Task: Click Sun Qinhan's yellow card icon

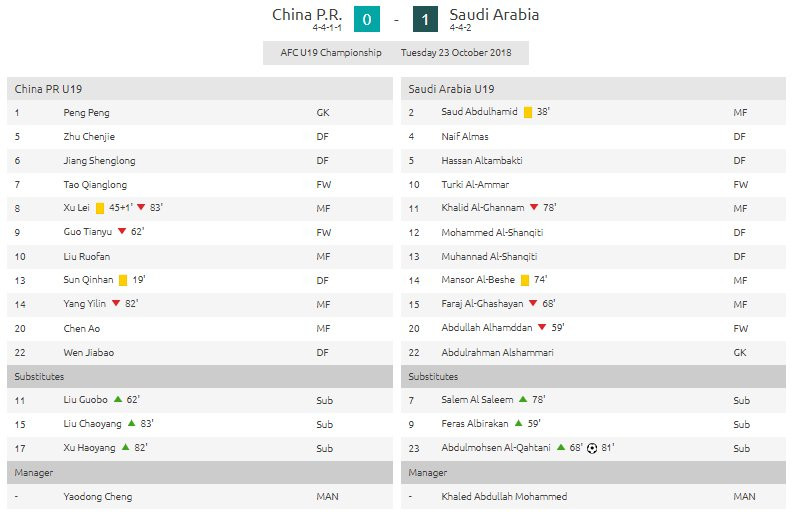Action: tap(122, 281)
